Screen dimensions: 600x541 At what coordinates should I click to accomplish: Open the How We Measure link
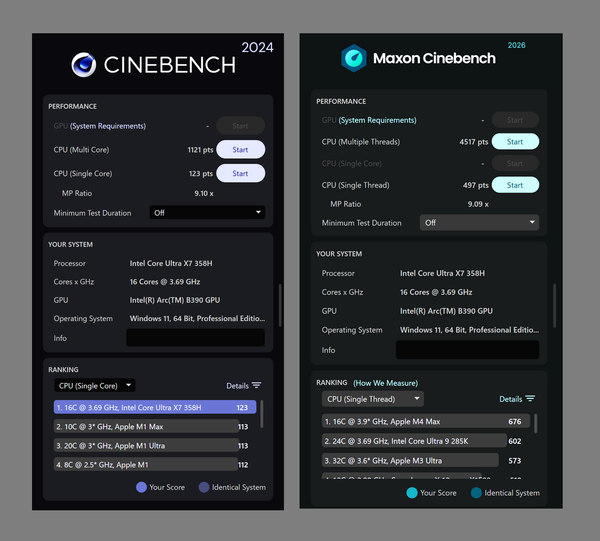(x=385, y=383)
